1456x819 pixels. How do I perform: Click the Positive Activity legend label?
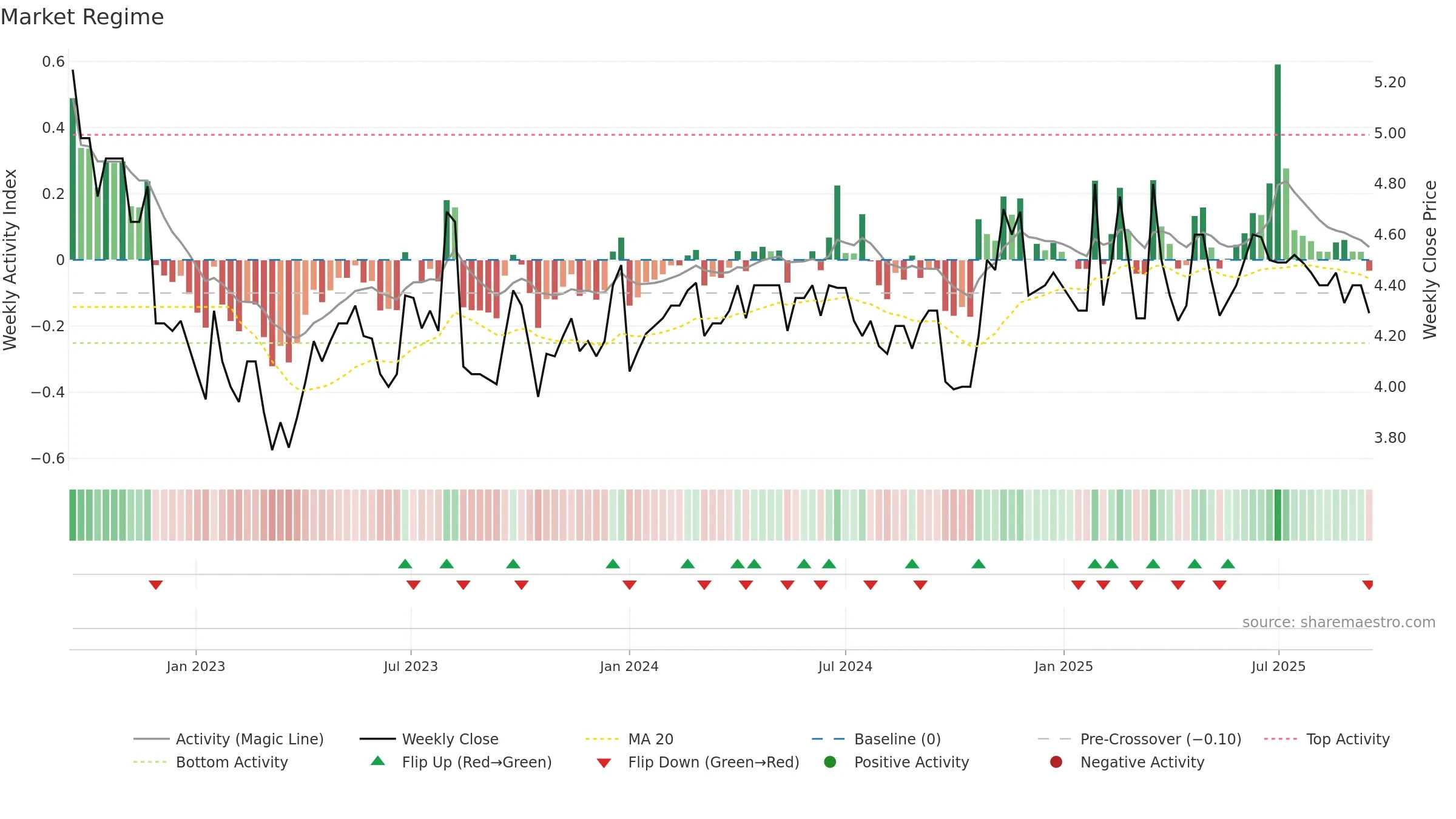tap(912, 762)
